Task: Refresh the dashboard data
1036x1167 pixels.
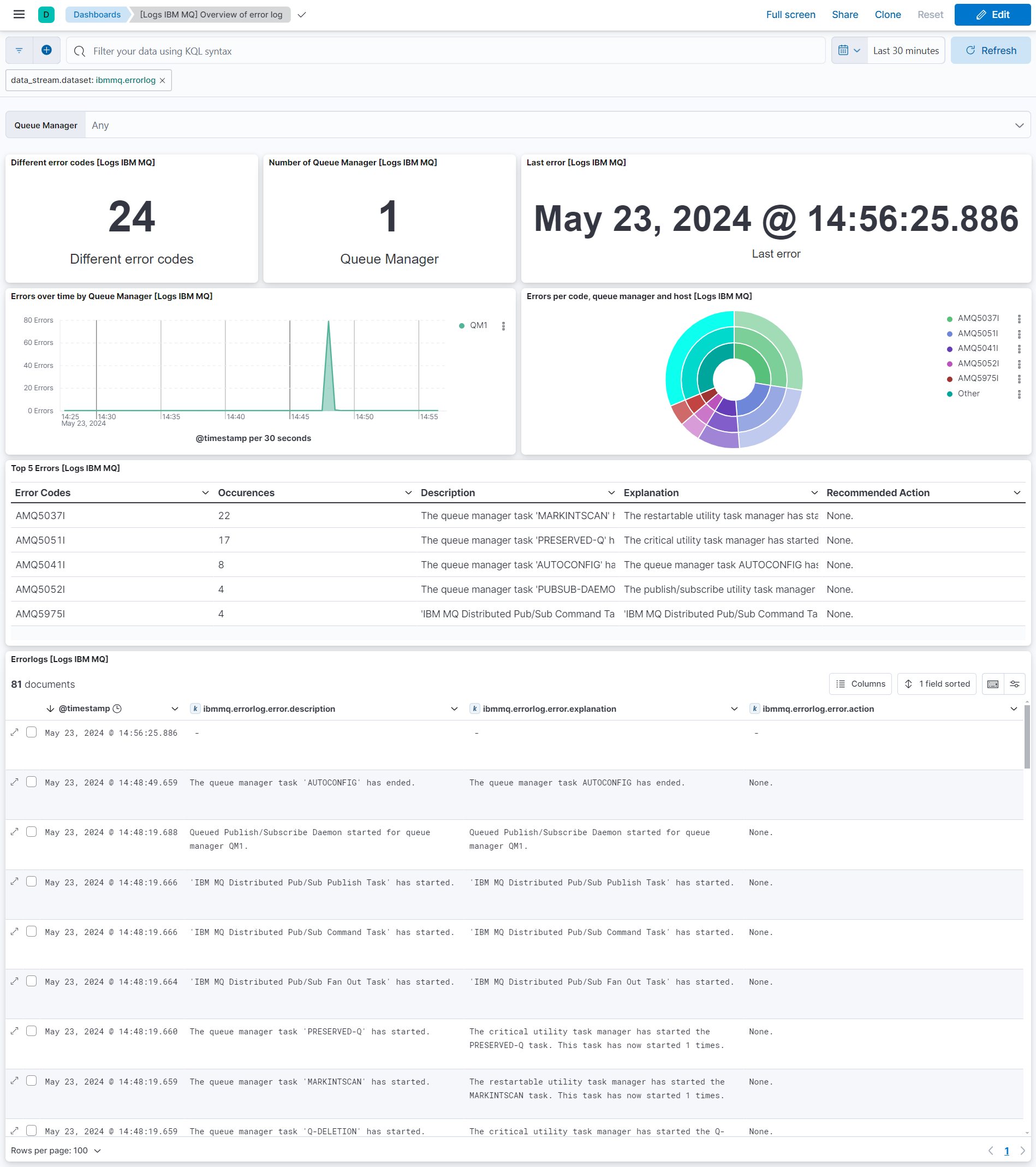Action: pos(990,50)
